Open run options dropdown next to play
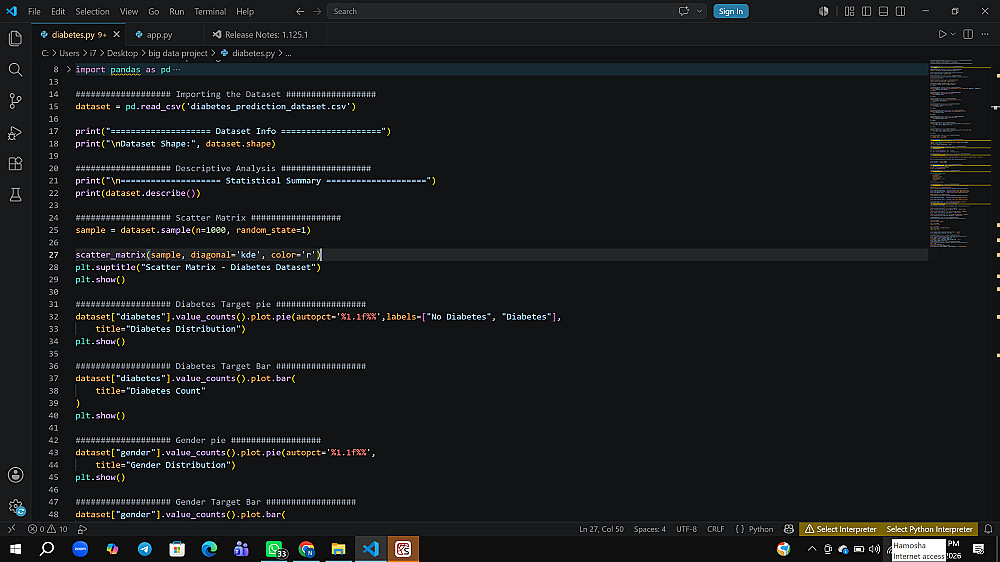1000x562 pixels. pos(953,34)
